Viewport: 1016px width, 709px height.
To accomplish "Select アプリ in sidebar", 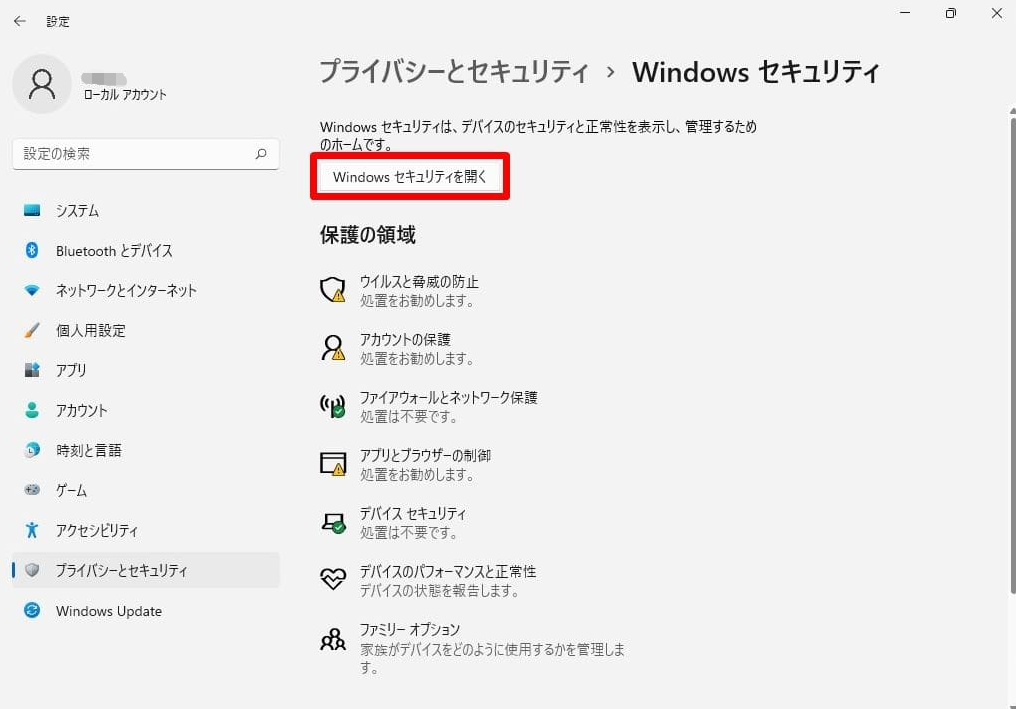I will pyautogui.click(x=146, y=370).
